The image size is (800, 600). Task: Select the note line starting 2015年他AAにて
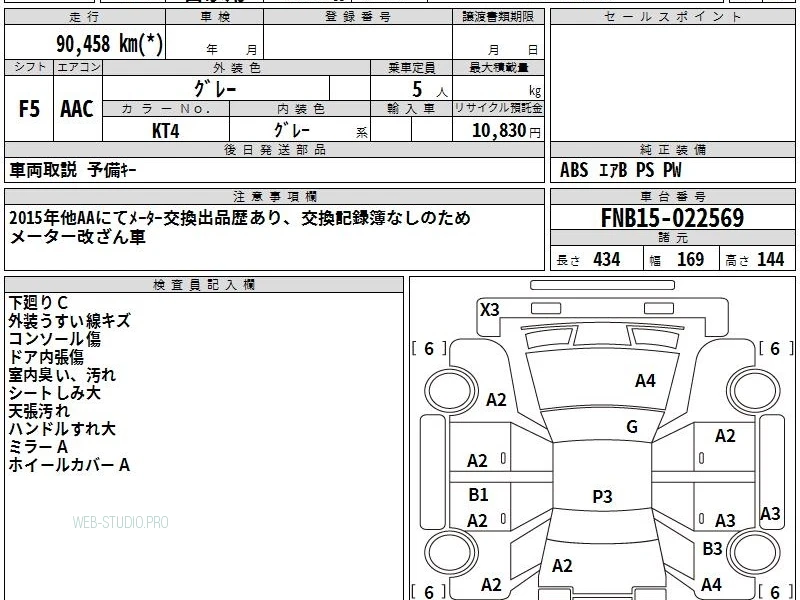tap(240, 218)
